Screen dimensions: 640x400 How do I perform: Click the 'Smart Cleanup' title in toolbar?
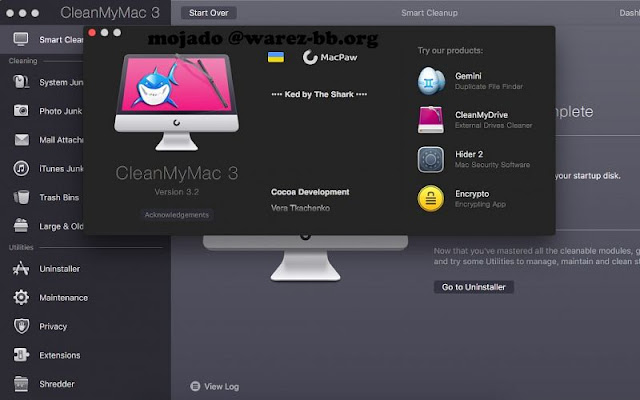(429, 13)
